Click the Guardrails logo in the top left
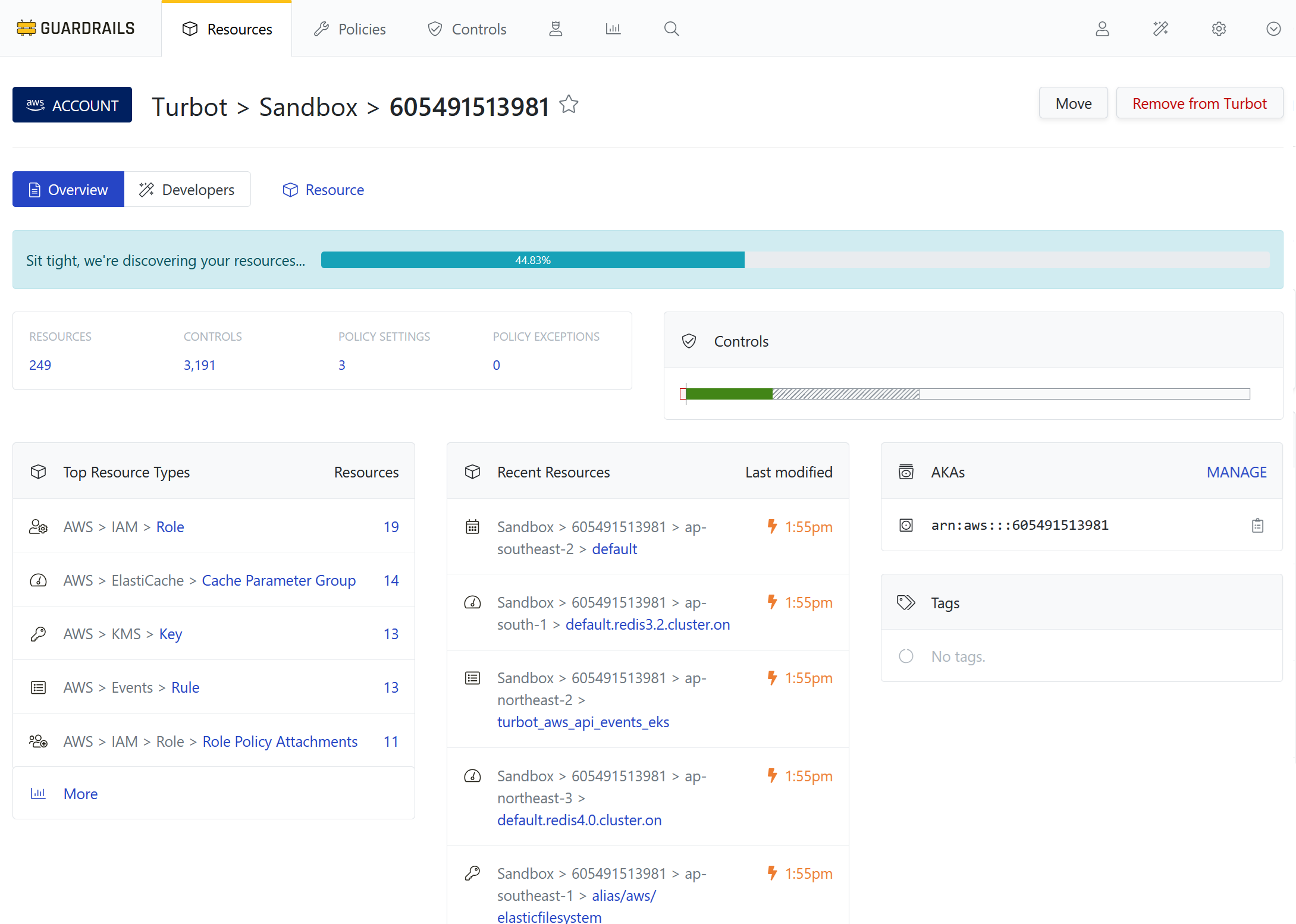Screen dimensions: 1296x924 coord(76,27)
